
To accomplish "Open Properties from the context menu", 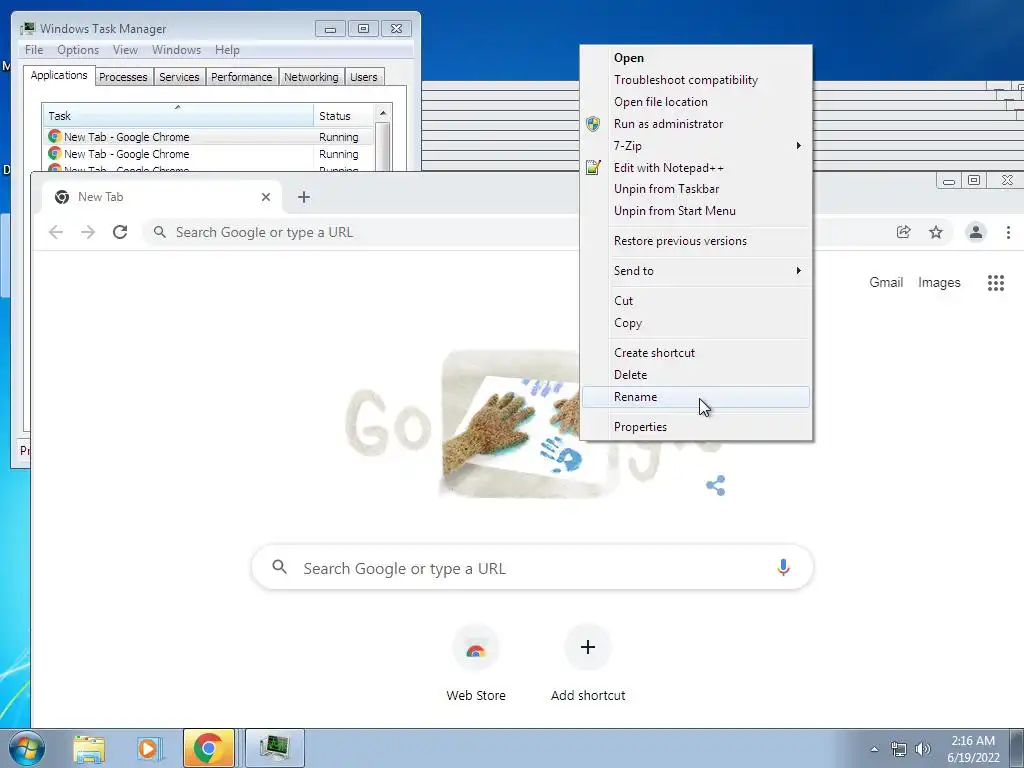I will tap(696, 427).
